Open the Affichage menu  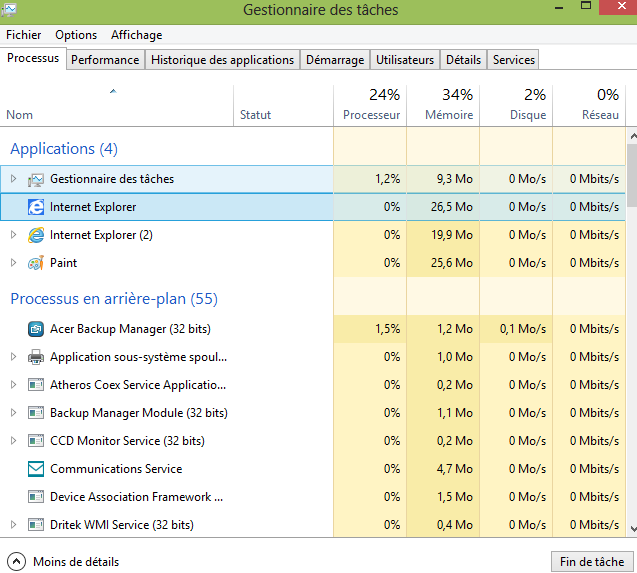136,35
